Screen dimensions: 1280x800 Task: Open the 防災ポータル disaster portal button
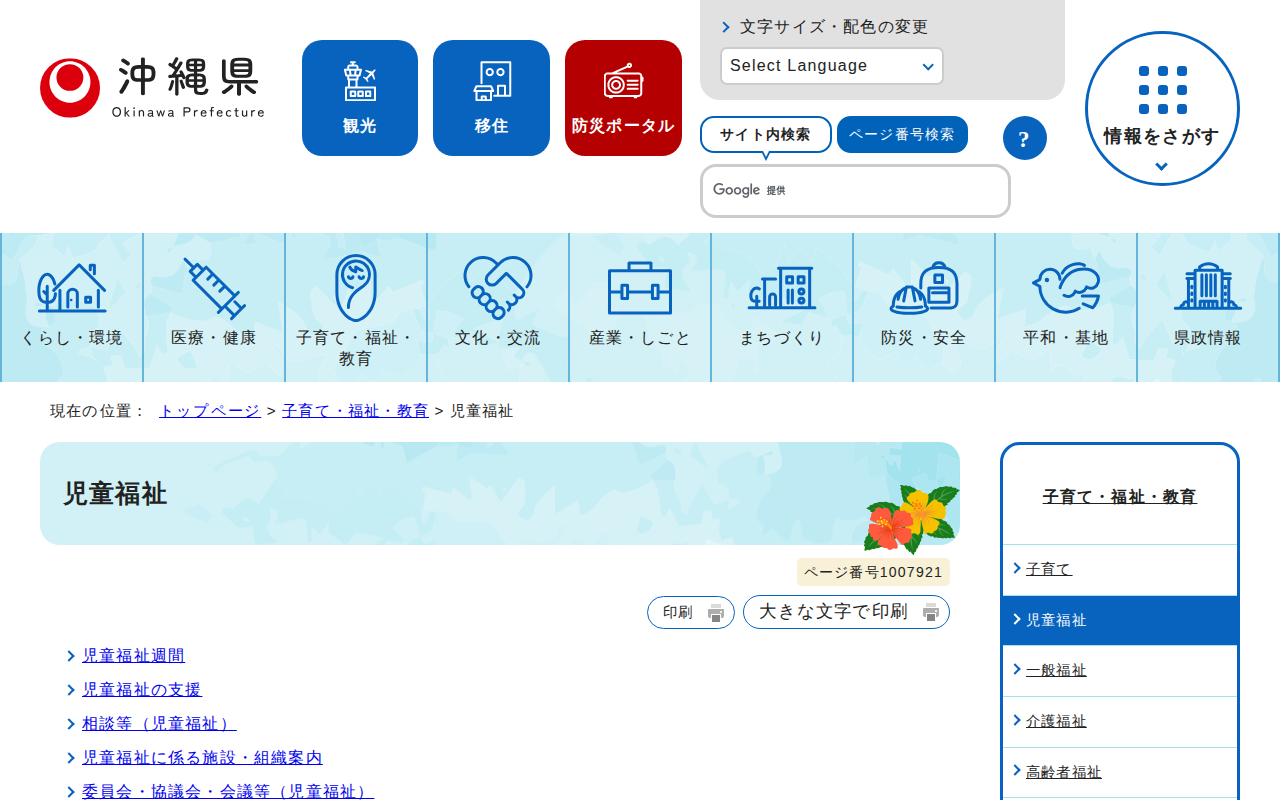tap(623, 98)
